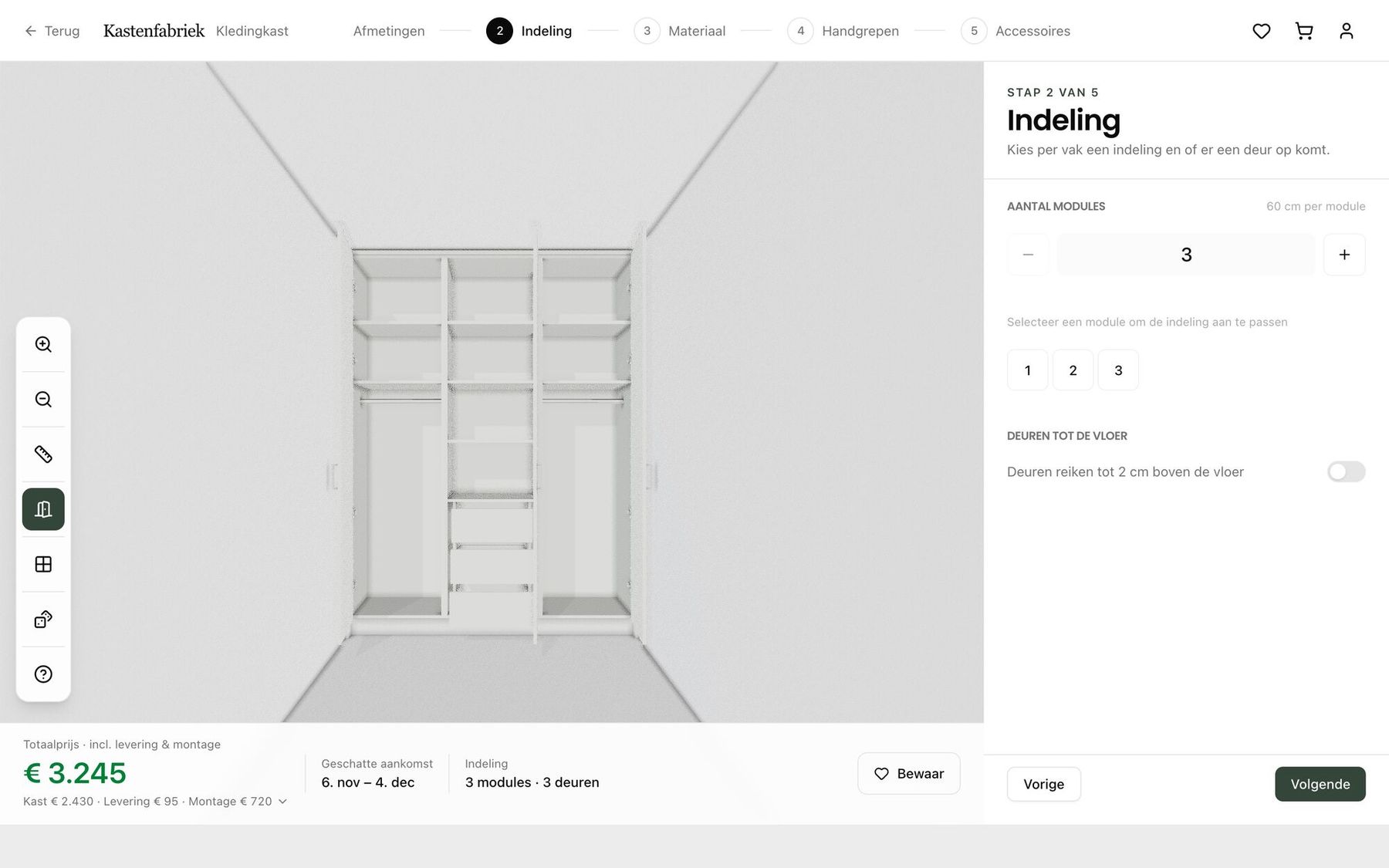This screenshot has height=868, width=1389.
Task: Decrease number of modules with minus
Action: tap(1028, 255)
